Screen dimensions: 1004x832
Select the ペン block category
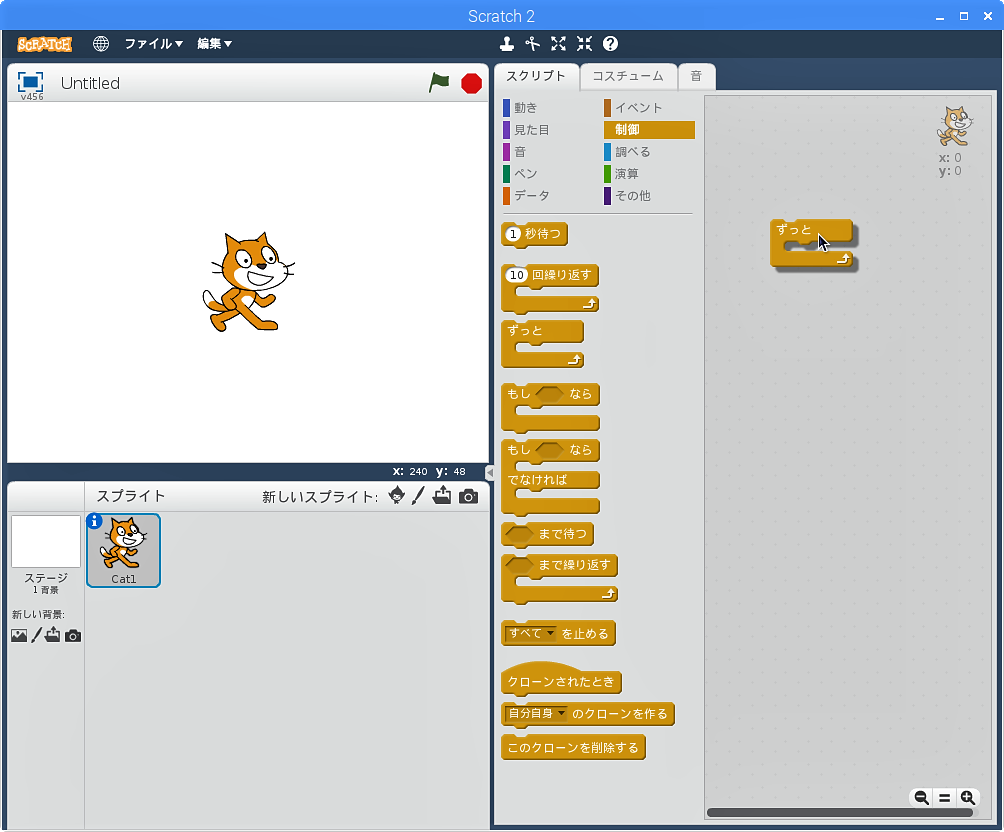coord(525,174)
